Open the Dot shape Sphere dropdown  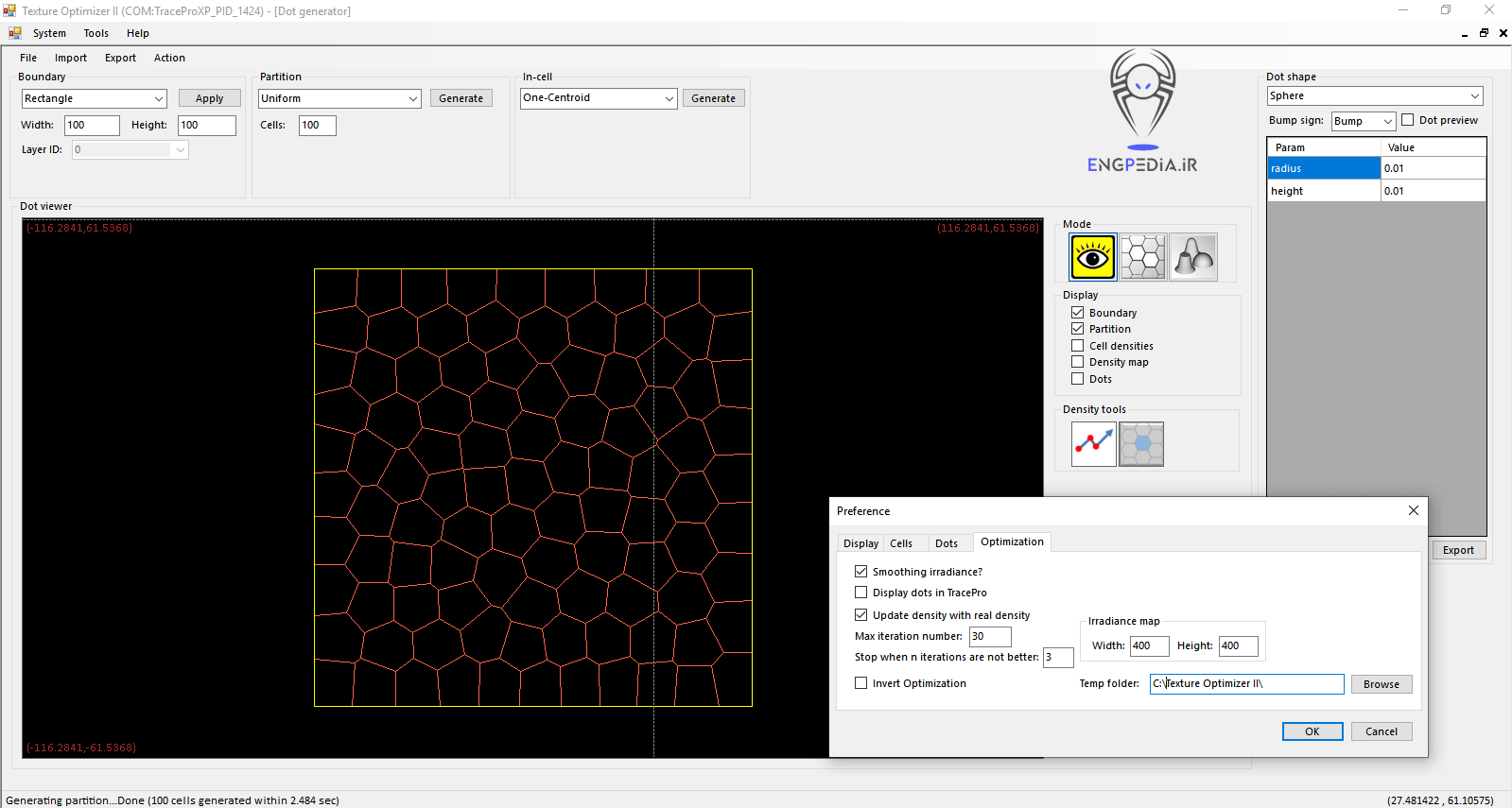tap(1474, 96)
